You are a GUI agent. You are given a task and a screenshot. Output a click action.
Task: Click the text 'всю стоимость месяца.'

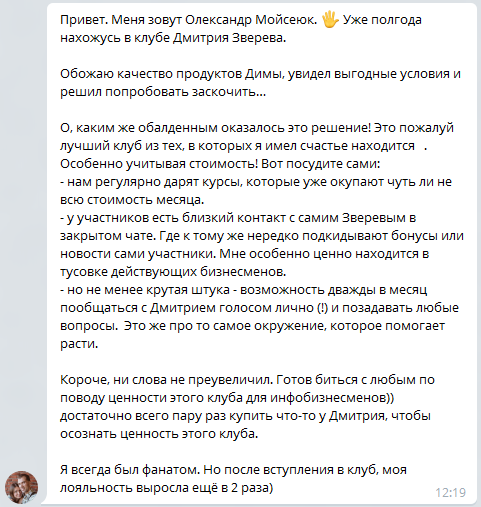click(x=132, y=200)
